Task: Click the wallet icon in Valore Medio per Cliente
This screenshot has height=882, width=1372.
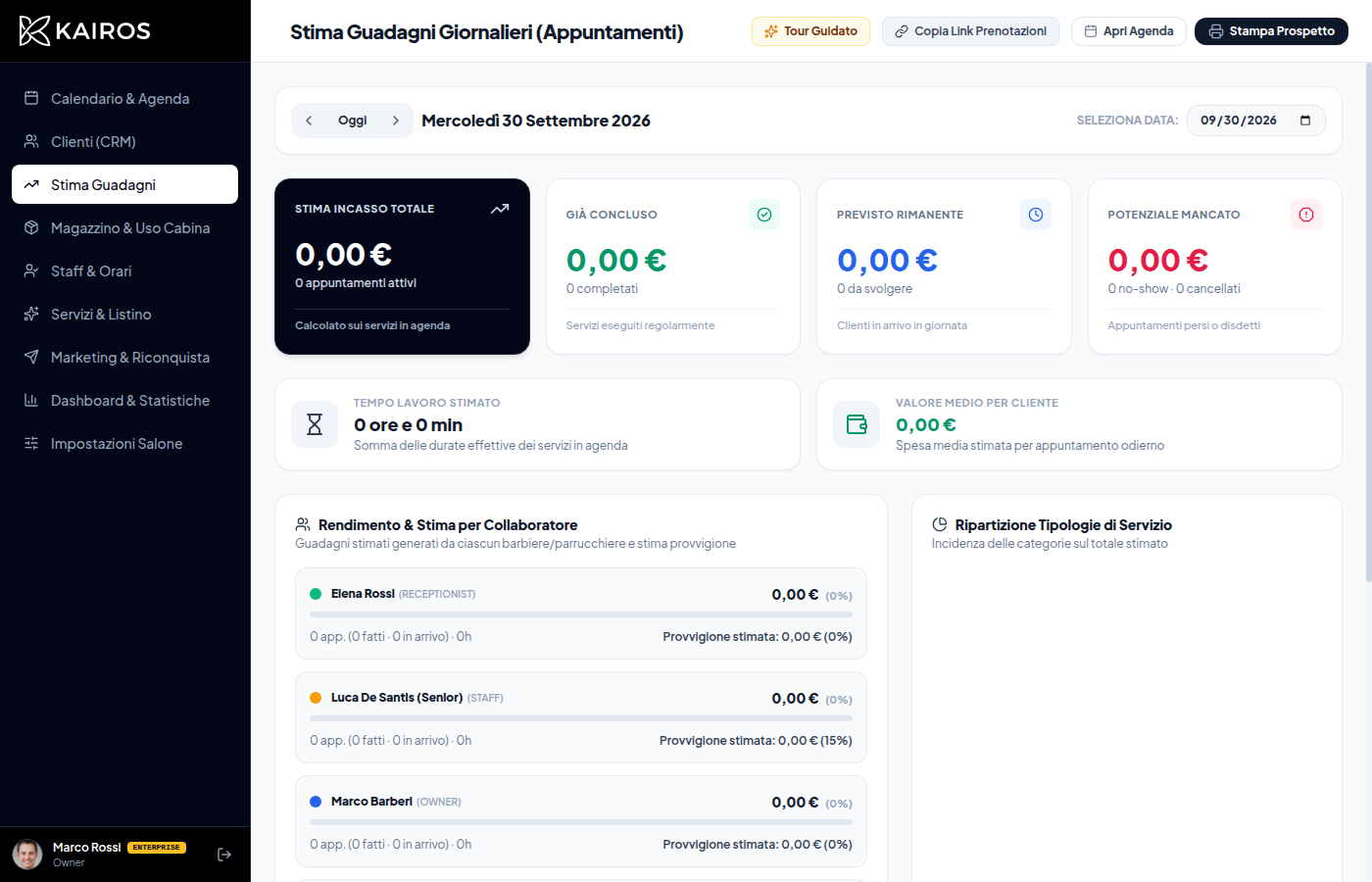Action: 857,424
